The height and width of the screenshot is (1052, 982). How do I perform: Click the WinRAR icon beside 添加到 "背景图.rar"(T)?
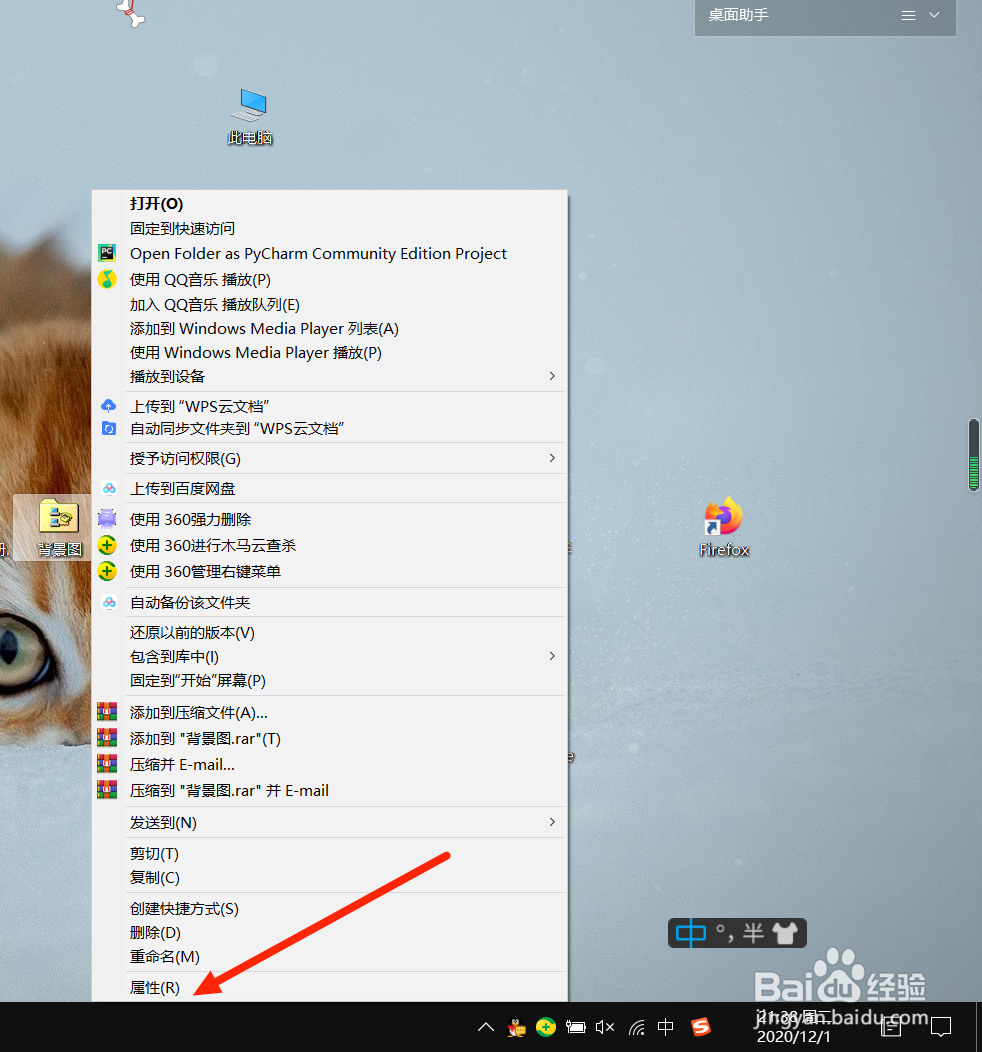107,737
